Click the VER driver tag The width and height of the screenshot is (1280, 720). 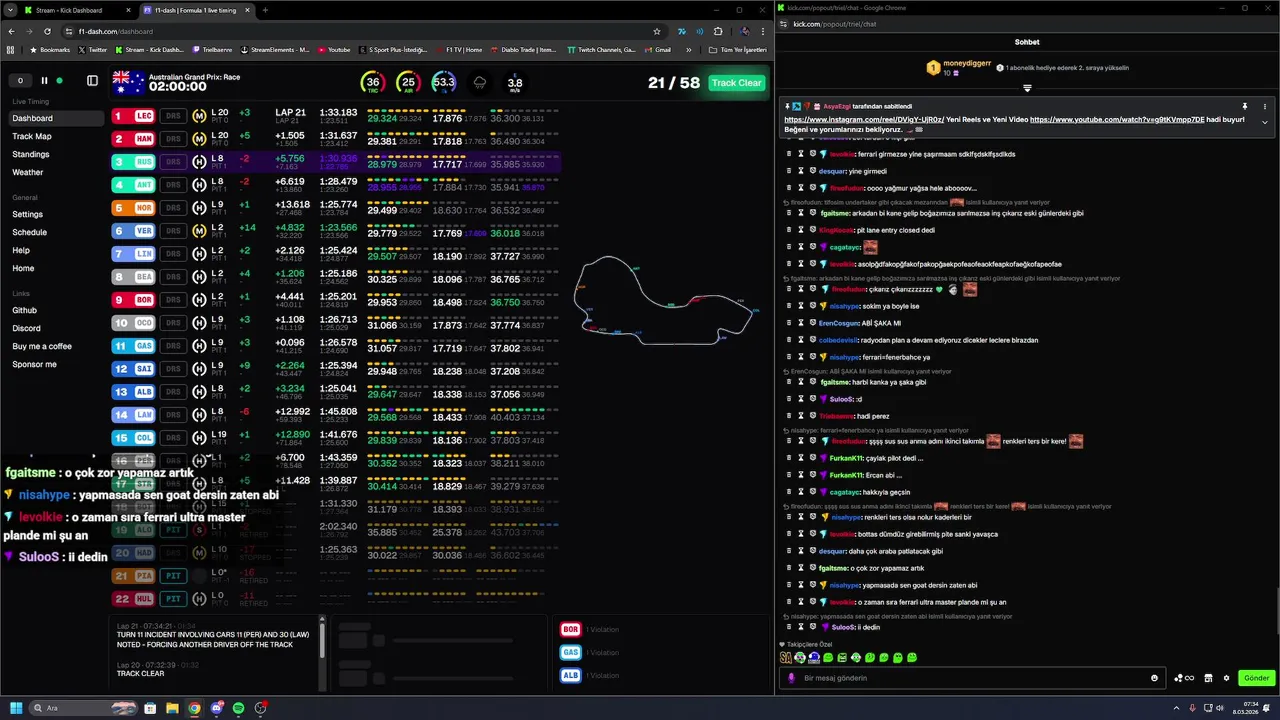133,231
